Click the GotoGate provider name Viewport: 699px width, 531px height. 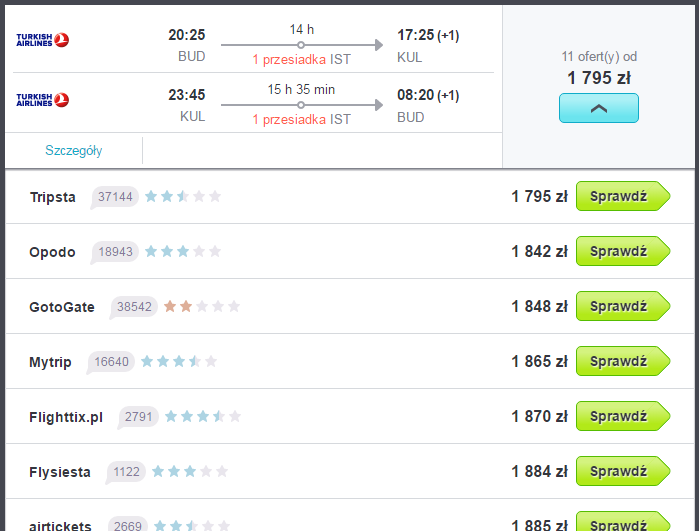pos(62,307)
